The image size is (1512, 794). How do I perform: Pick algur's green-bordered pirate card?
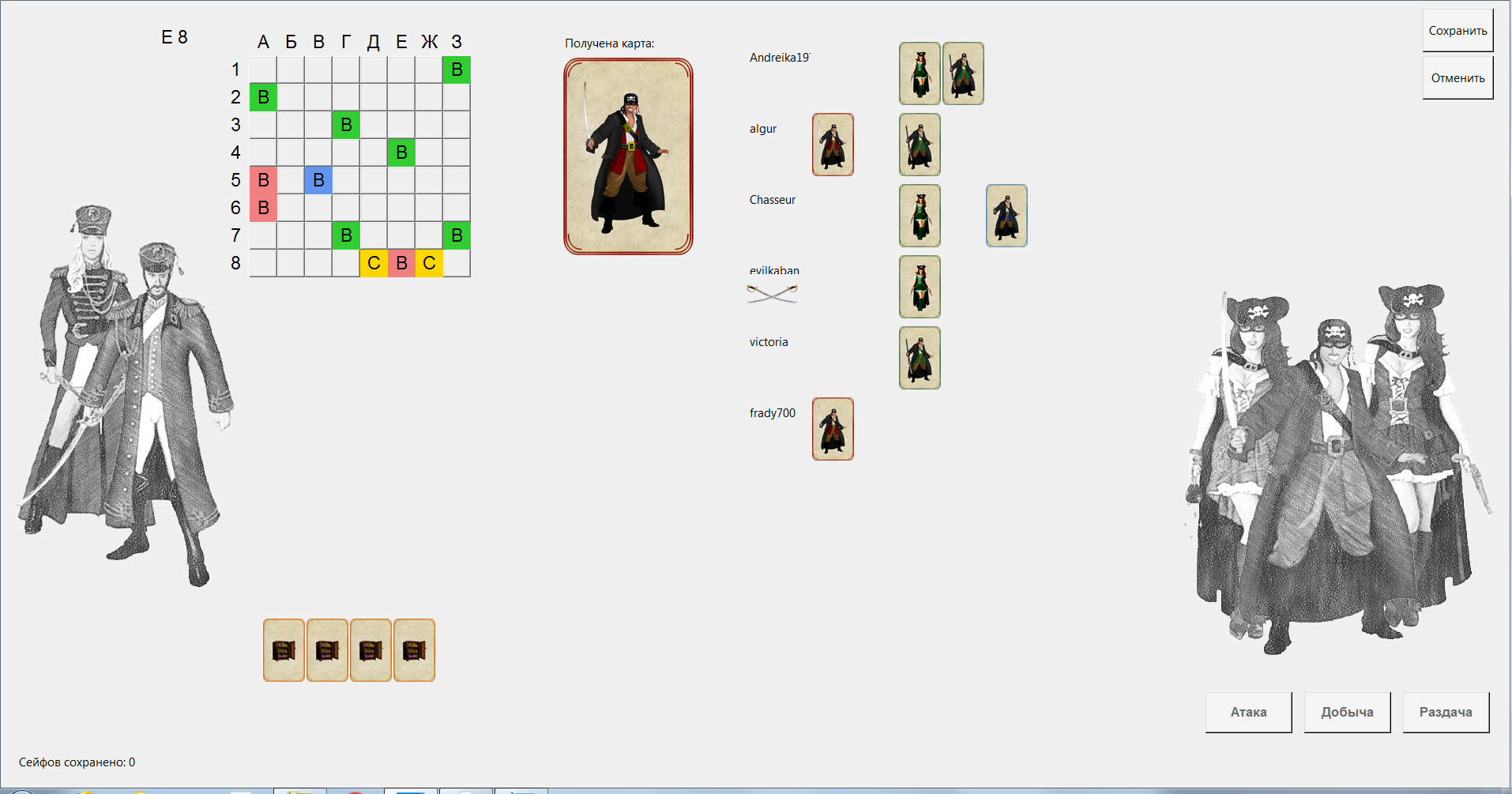click(920, 145)
